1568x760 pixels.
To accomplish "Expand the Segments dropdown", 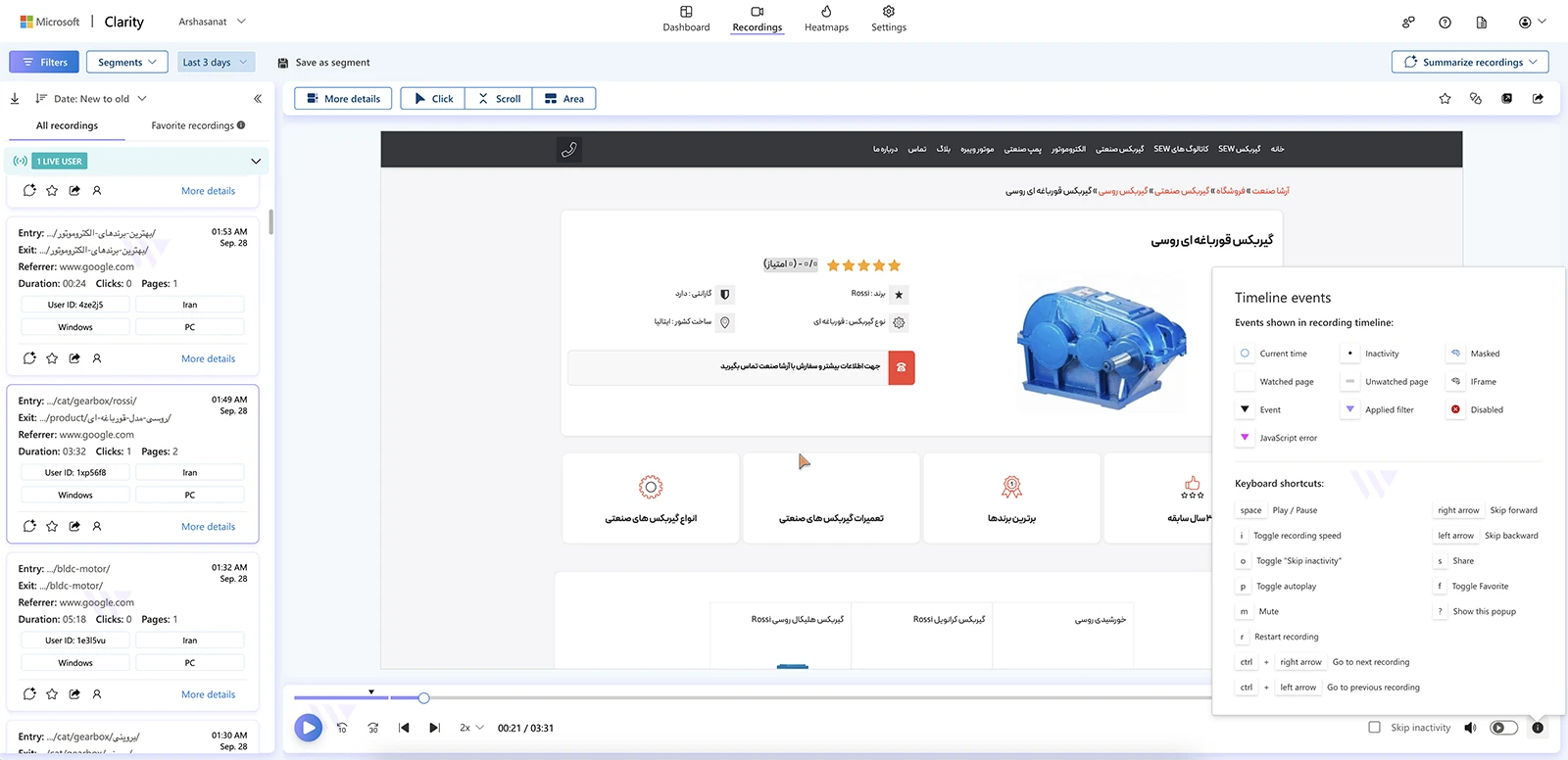I will [x=127, y=63].
